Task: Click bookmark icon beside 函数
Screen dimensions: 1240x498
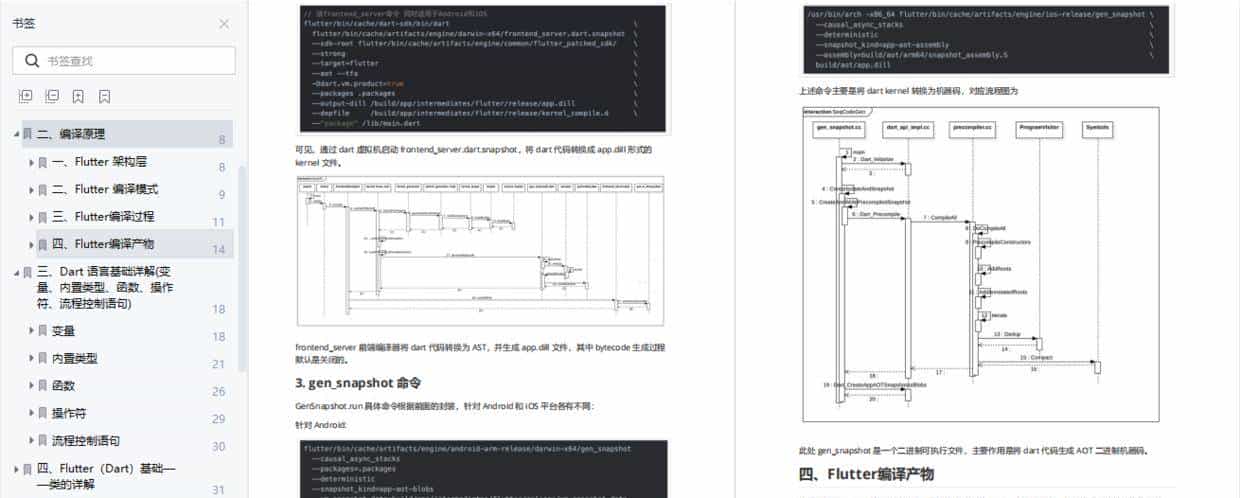Action: [43, 386]
